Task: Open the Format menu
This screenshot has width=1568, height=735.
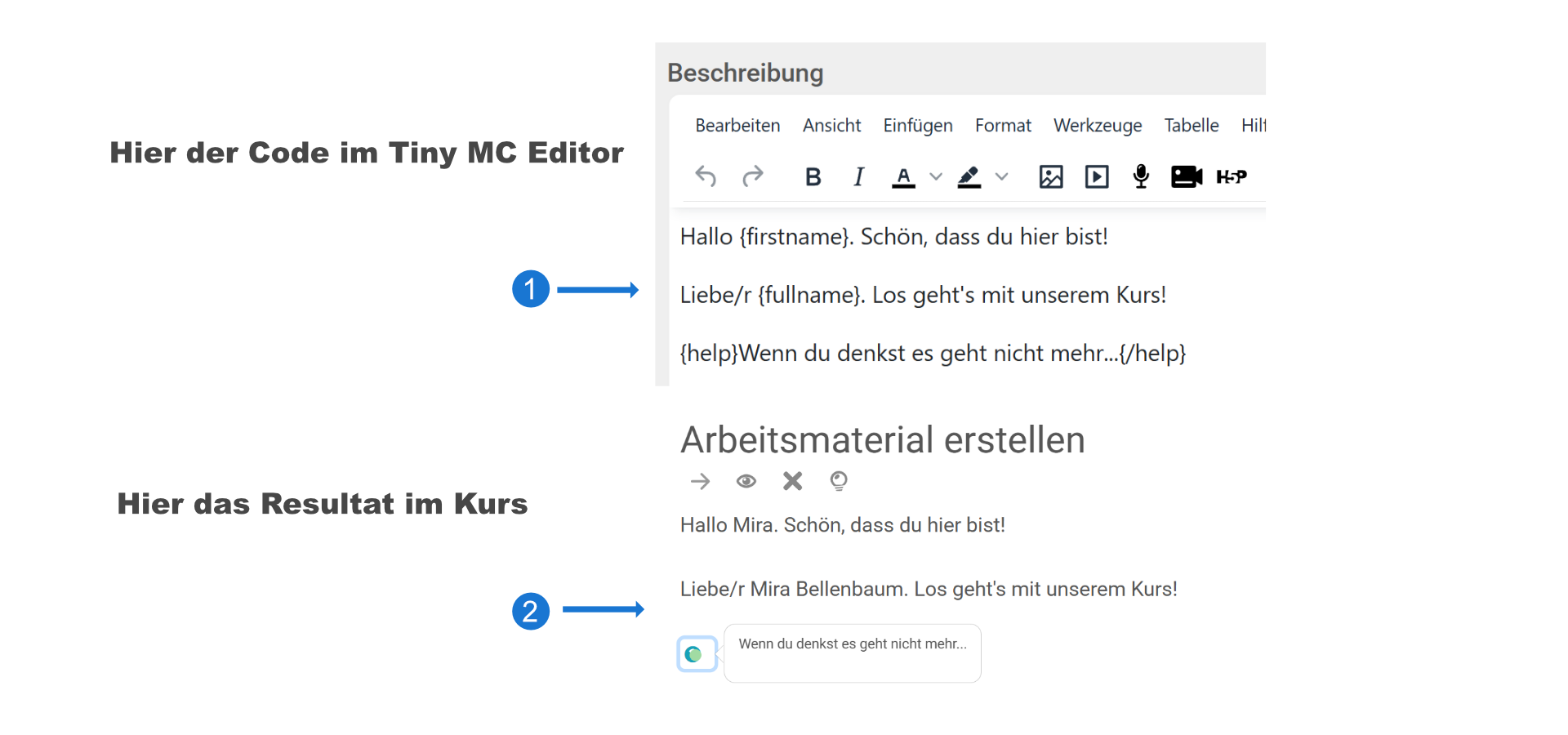Action: pyautogui.click(x=1003, y=125)
